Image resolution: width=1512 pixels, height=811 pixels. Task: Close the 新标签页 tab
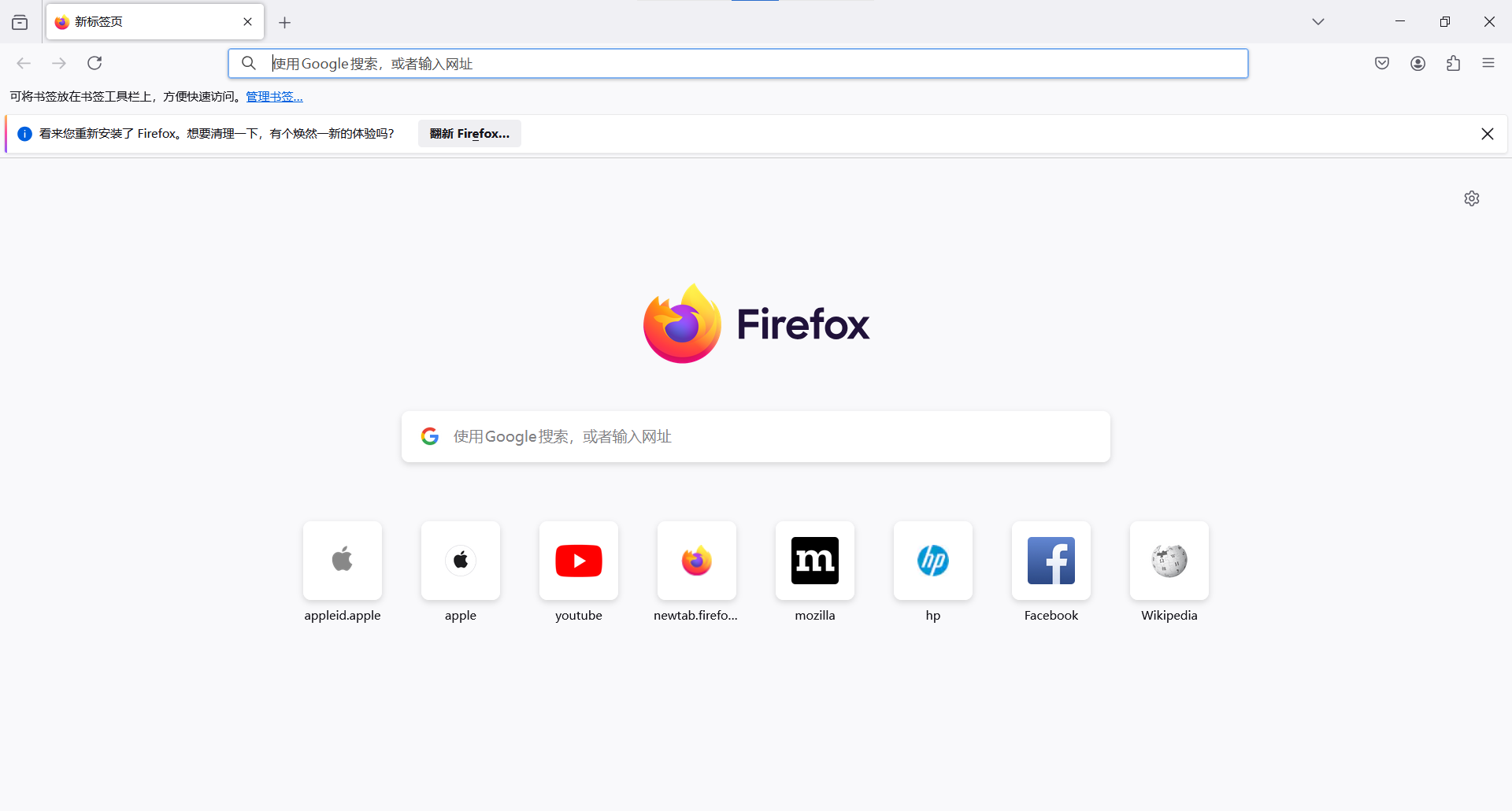(x=247, y=22)
